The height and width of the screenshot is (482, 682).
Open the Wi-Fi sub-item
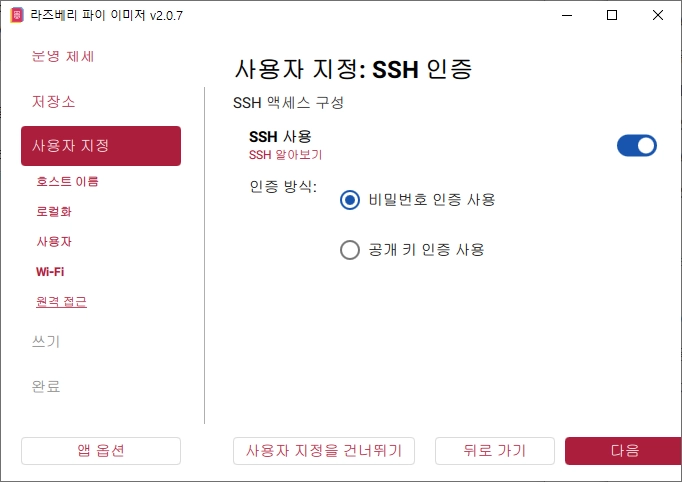click(x=50, y=272)
